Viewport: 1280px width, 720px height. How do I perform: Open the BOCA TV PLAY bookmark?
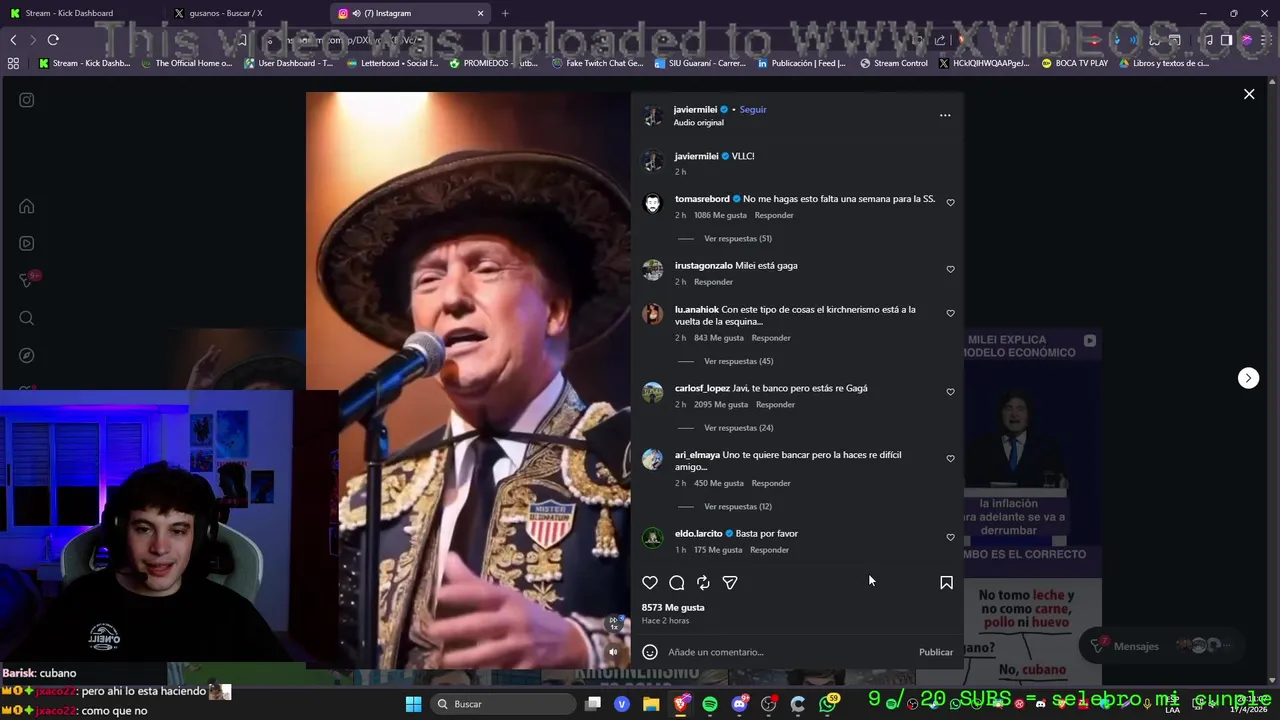pos(1074,63)
